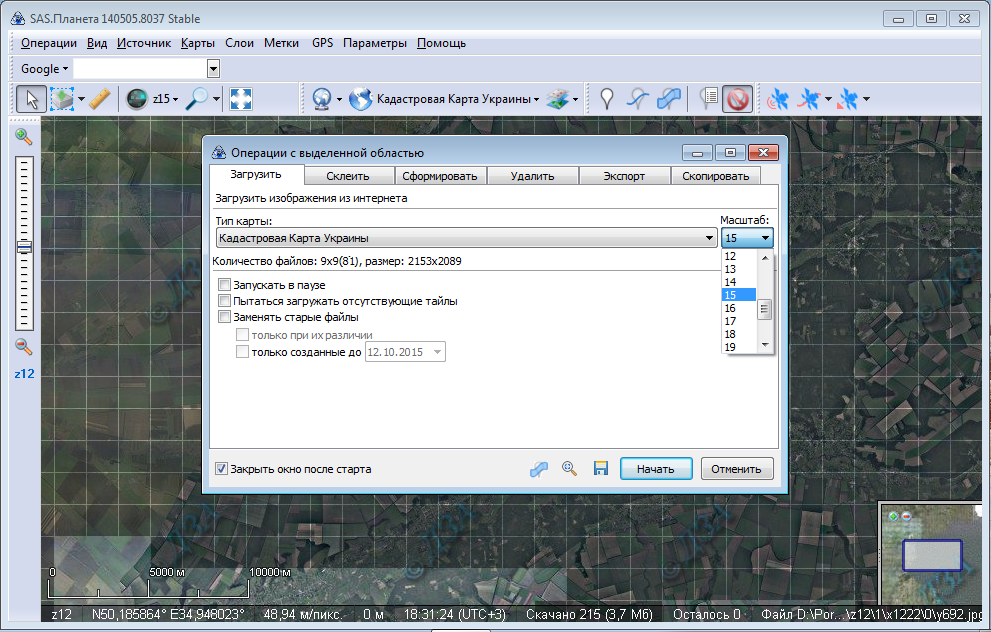Click the polygon selection icon in dialog
Image resolution: width=991 pixels, height=632 pixels.
[x=538, y=469]
